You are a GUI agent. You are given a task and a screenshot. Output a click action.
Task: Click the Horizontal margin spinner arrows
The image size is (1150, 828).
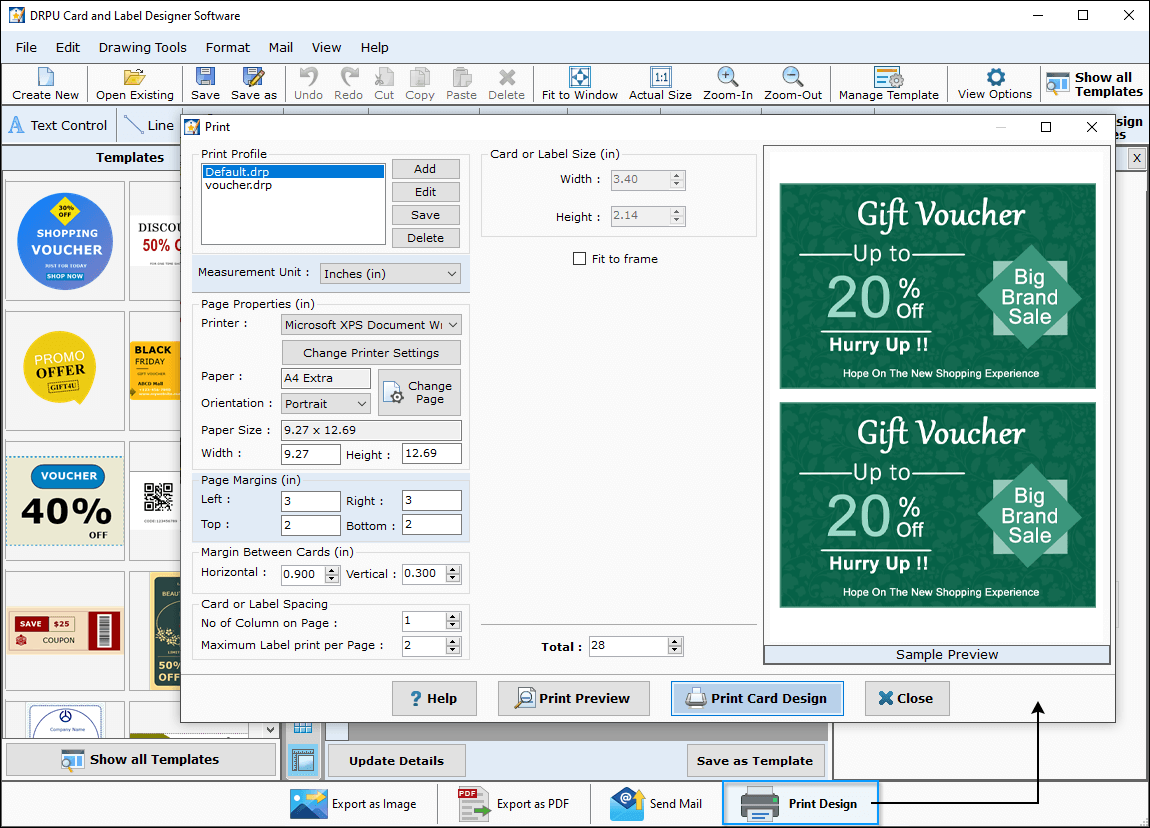332,574
